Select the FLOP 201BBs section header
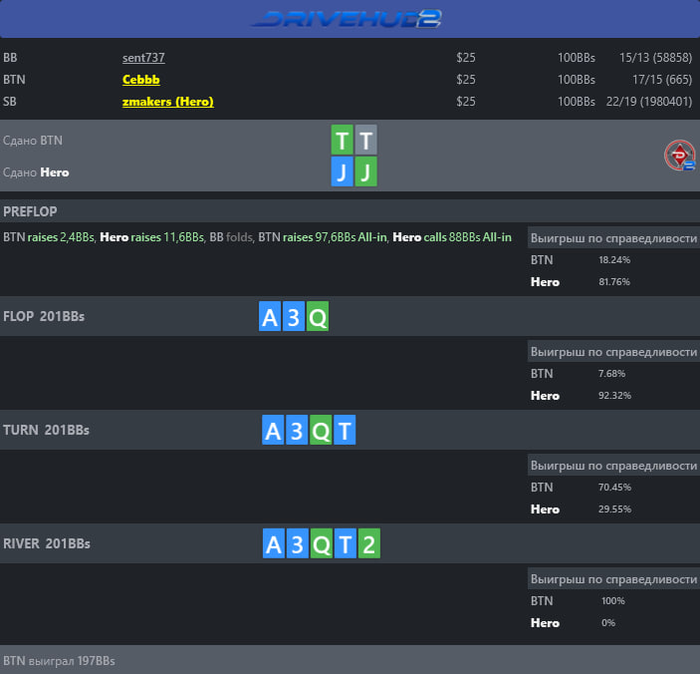 [x=350, y=316]
